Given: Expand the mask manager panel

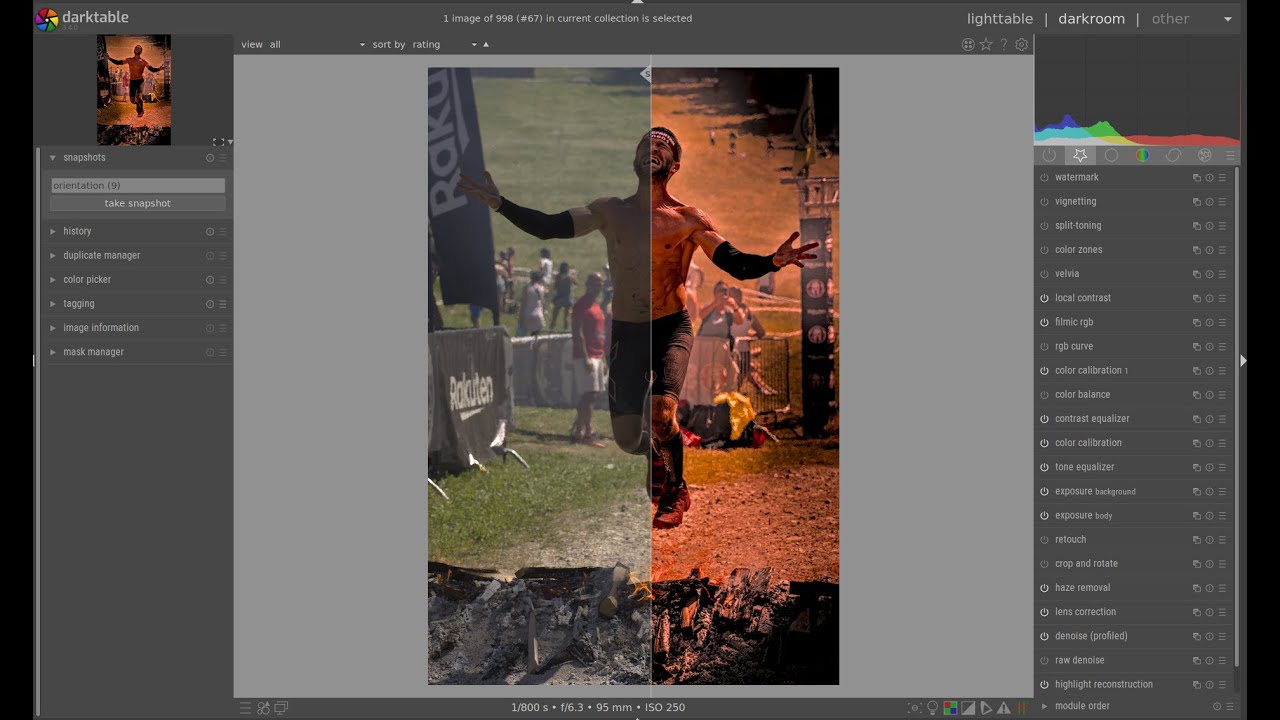Looking at the screenshot, I should click(x=53, y=352).
